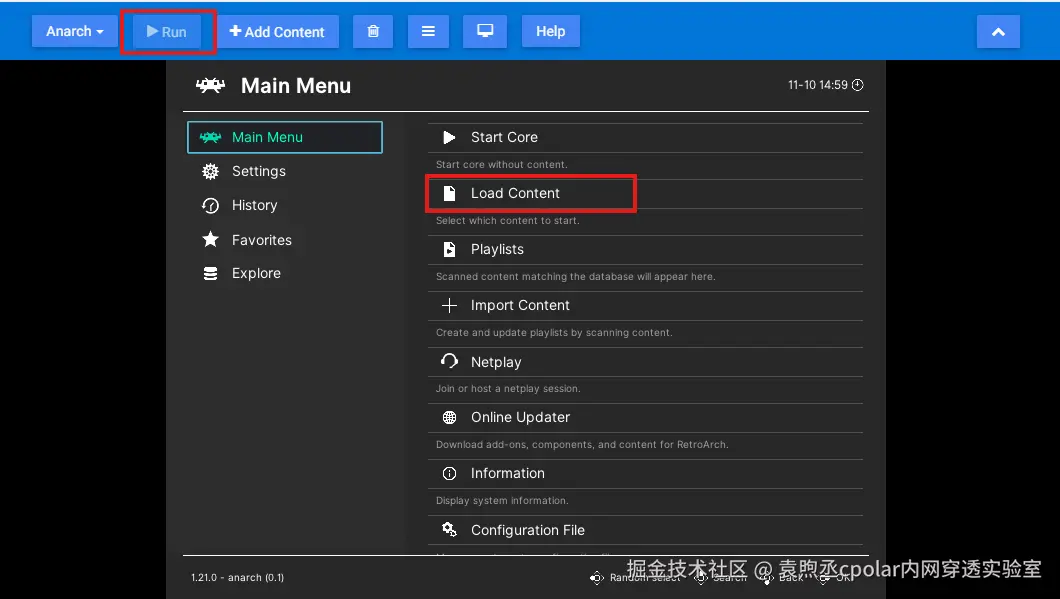Click the Online Updater globe icon

[449, 418]
